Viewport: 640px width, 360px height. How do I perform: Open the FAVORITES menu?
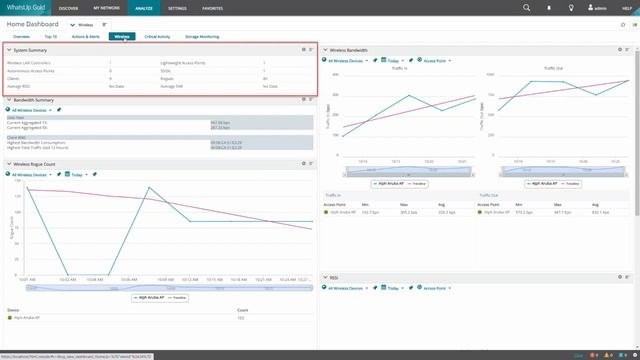[212, 8]
